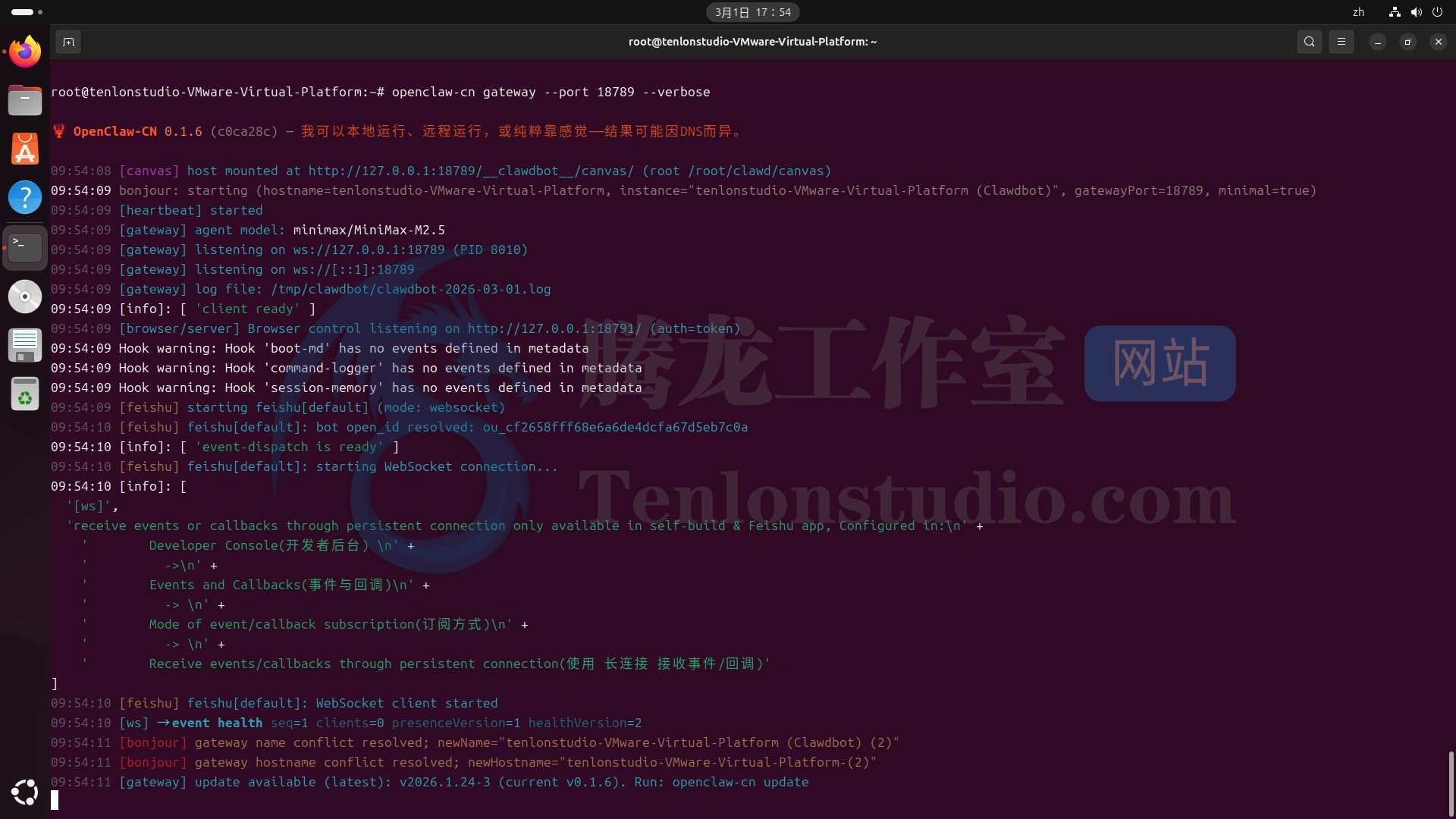
Task: Click the canvas host URL link
Action: click(x=470, y=171)
